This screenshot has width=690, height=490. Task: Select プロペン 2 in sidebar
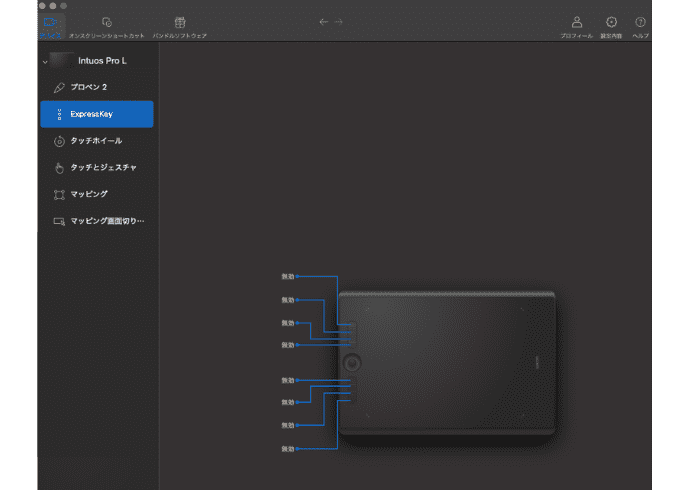(x=96, y=87)
